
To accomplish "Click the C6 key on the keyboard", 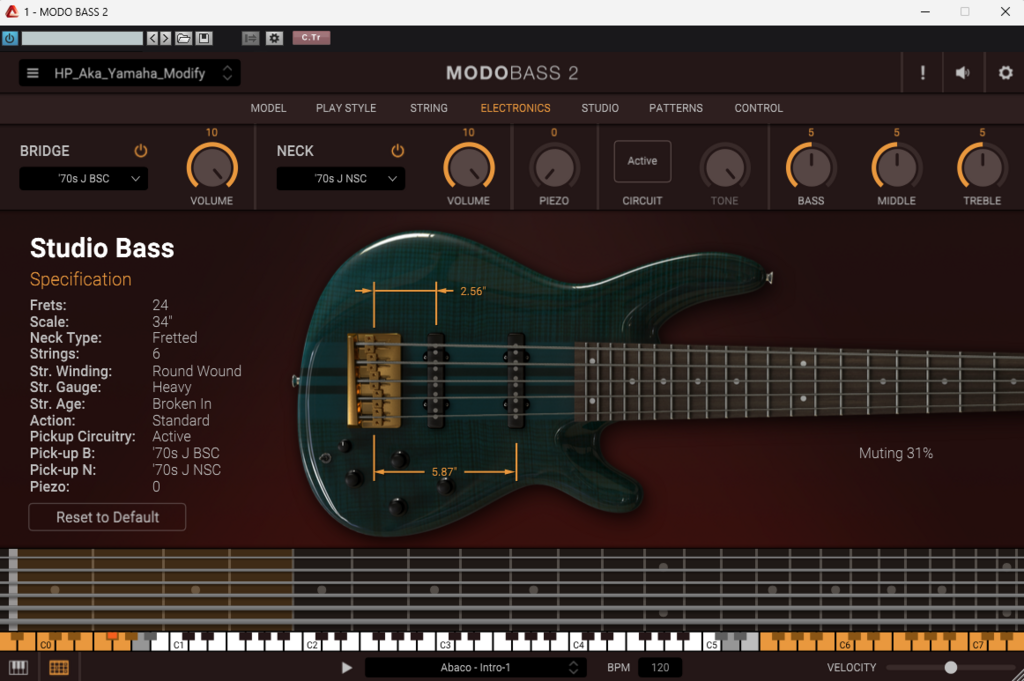I will 844,645.
